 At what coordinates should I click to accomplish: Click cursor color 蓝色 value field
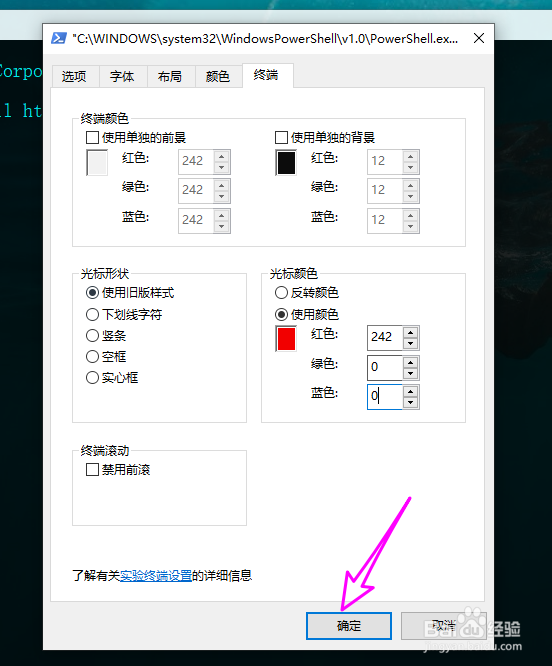385,397
